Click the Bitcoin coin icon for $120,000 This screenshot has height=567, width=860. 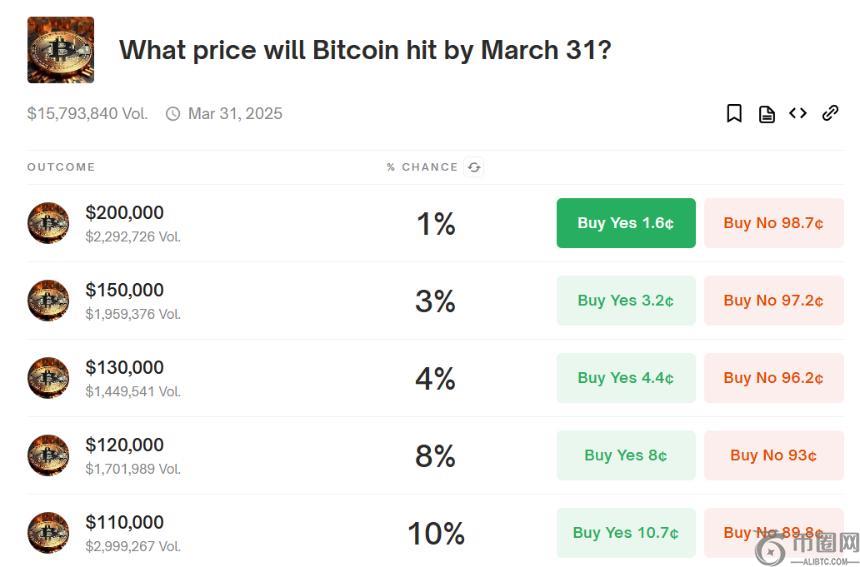tap(48, 456)
